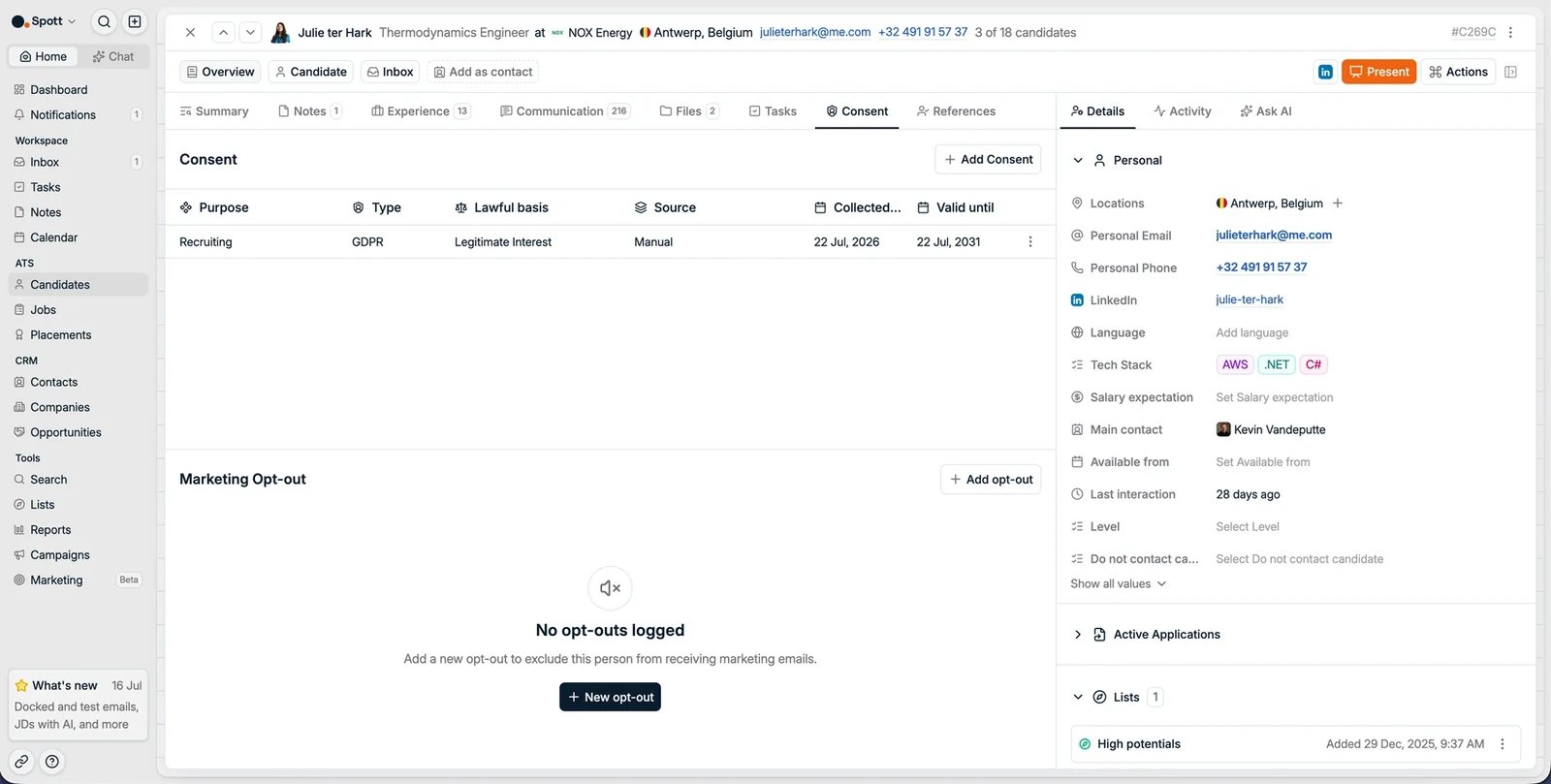Click the Kevin Vandeputte main contact
Viewport: 1551px width, 784px height.
(1271, 430)
